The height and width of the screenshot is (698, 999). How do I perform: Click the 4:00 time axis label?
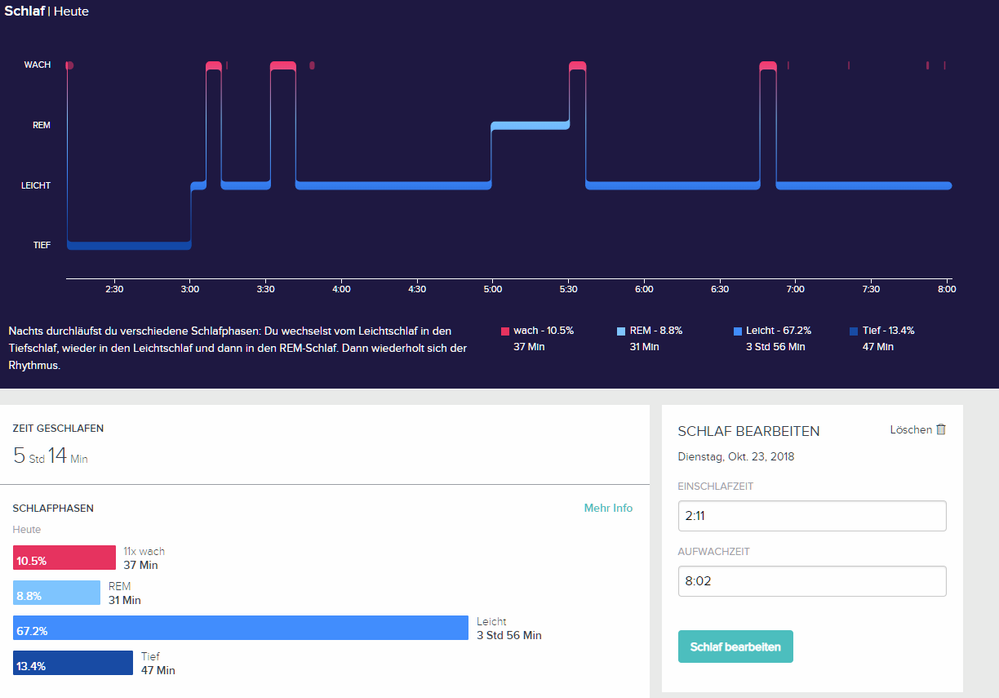click(341, 289)
